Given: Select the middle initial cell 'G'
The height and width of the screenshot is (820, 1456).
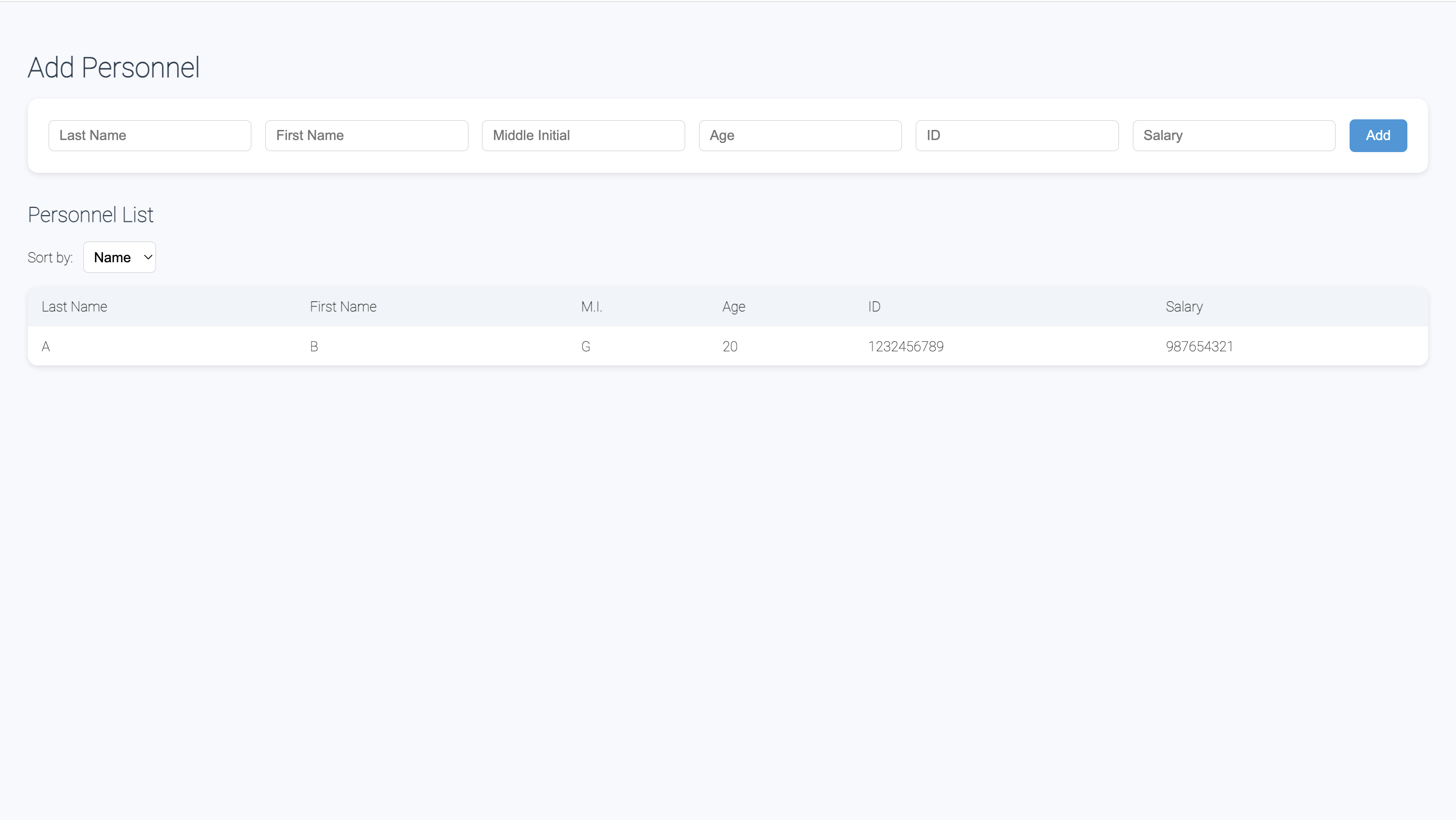Looking at the screenshot, I should click(x=585, y=346).
